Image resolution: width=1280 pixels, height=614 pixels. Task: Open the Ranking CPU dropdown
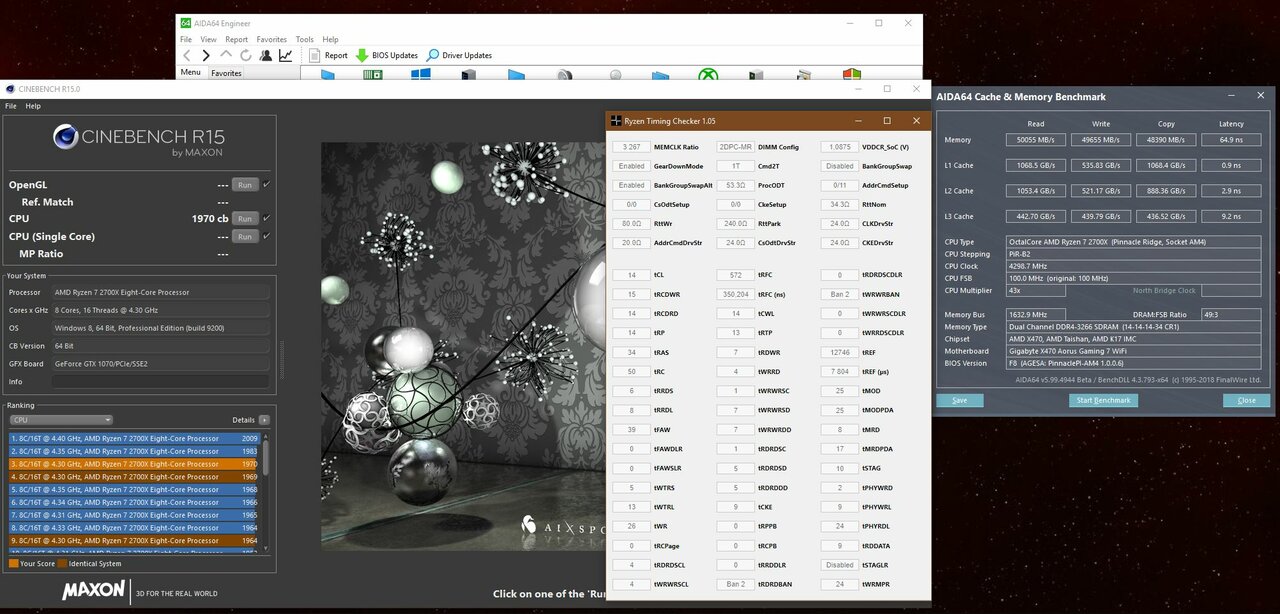click(60, 420)
